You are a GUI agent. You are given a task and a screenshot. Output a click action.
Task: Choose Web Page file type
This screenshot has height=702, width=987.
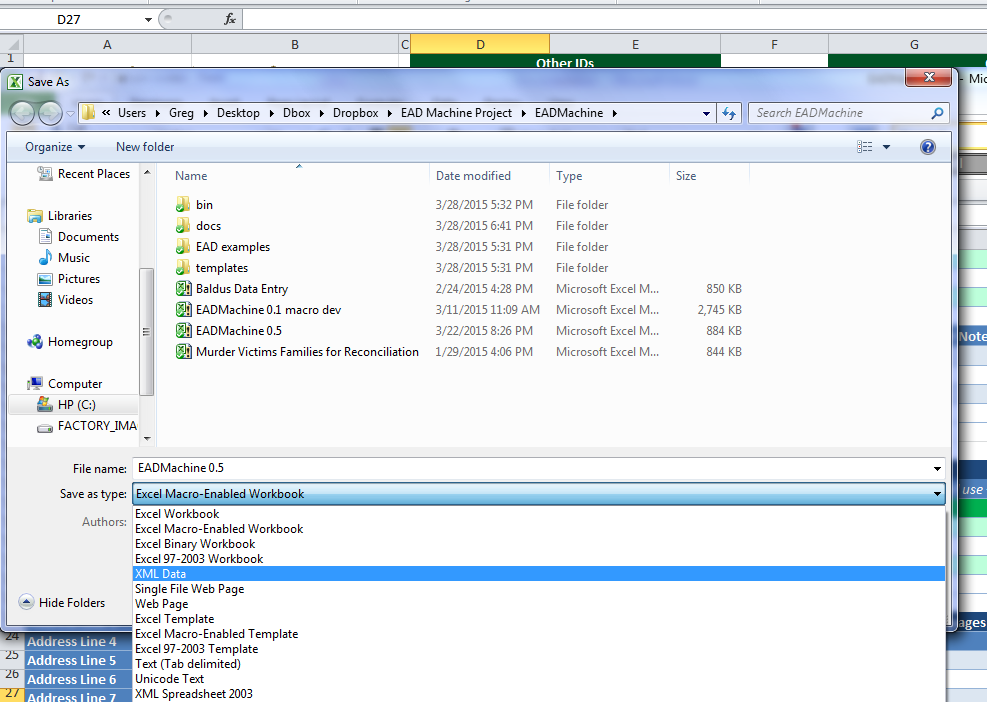[539, 604]
